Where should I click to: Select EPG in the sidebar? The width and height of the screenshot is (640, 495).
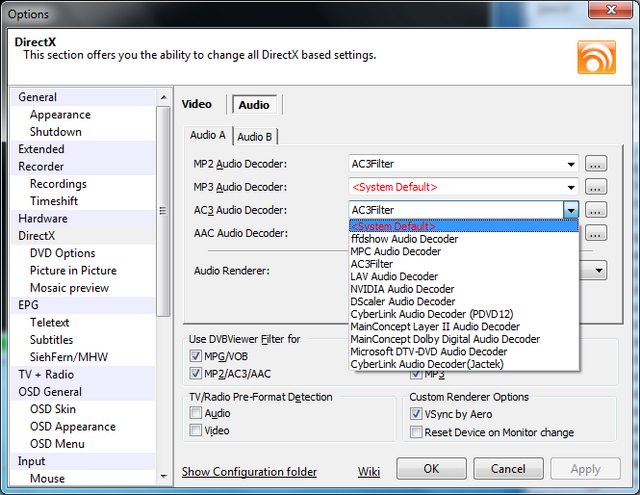(83, 305)
